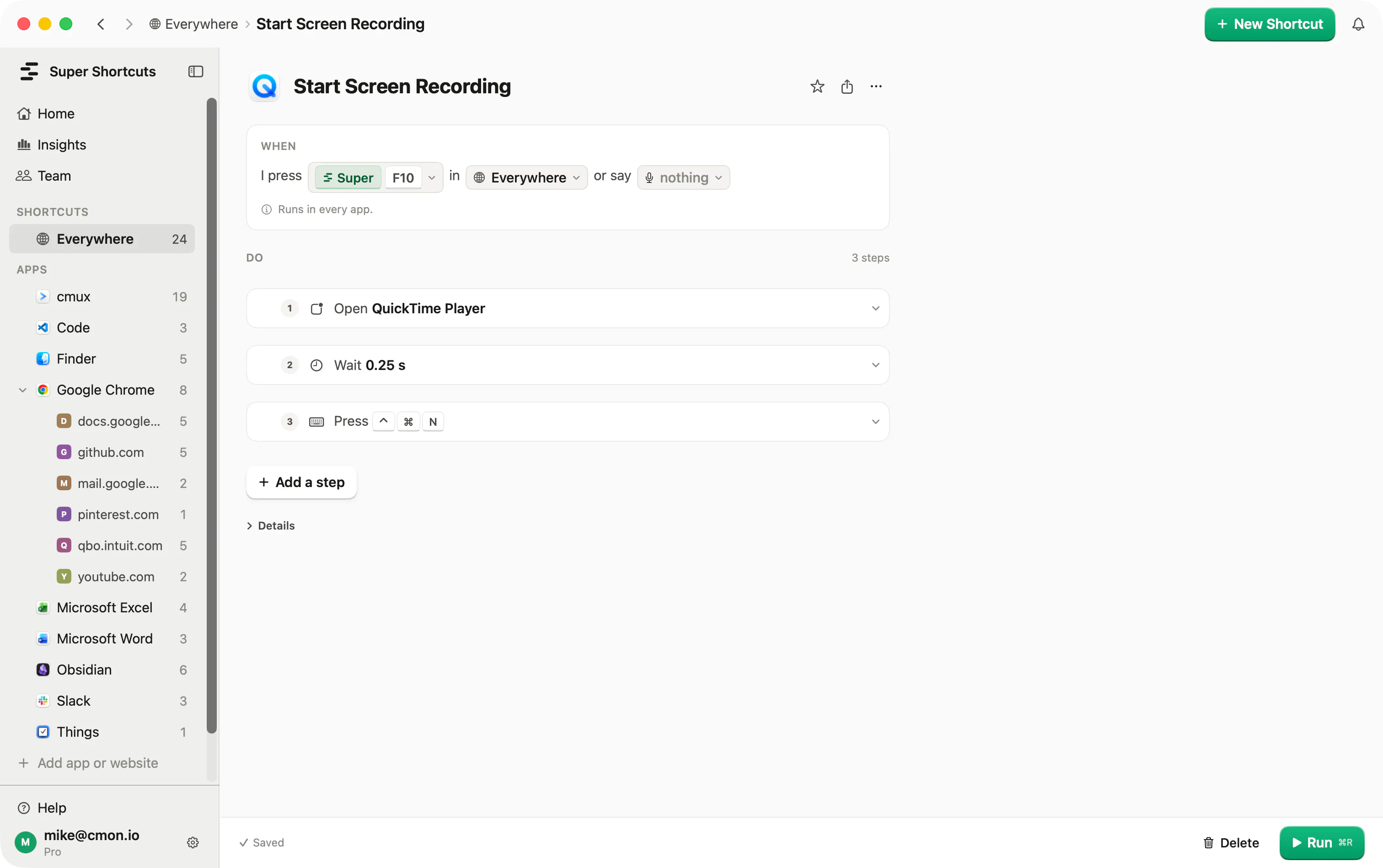Click the Super Shortcuts logo
This screenshot has width=1383, height=868.
pos(29,71)
